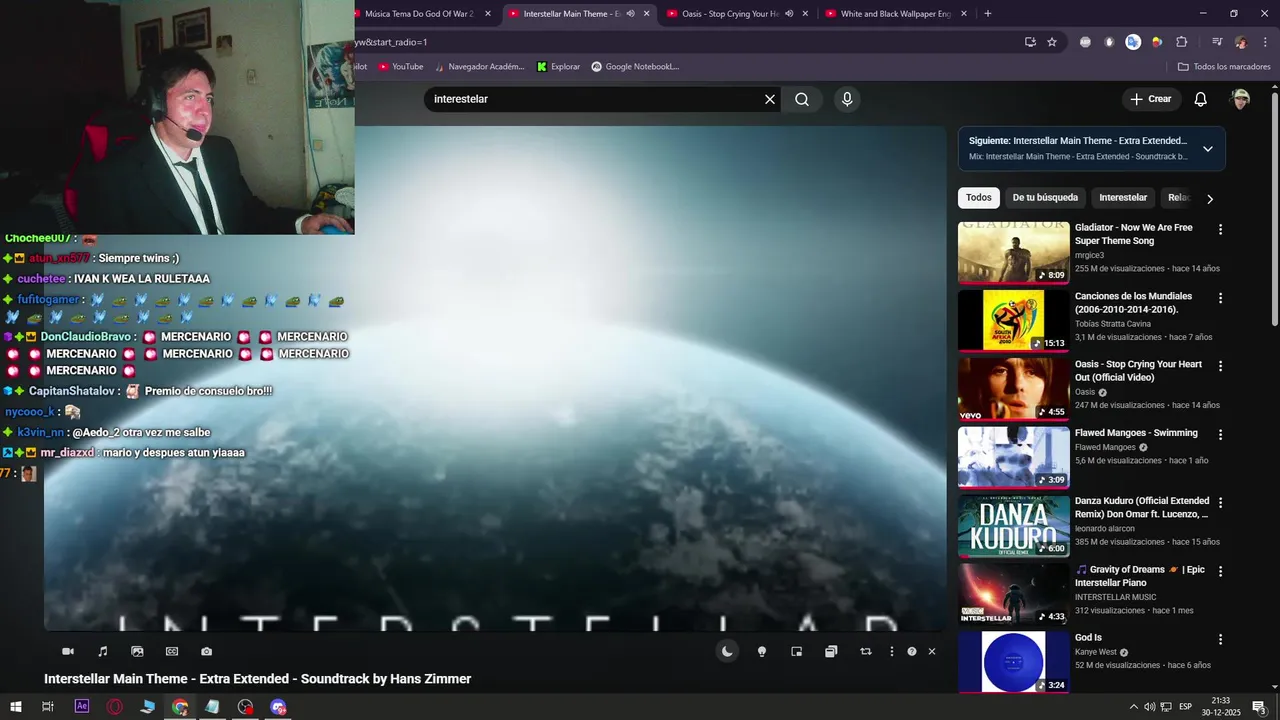Show more filter chips with right arrow
The width and height of the screenshot is (1280, 720).
pyautogui.click(x=1210, y=198)
